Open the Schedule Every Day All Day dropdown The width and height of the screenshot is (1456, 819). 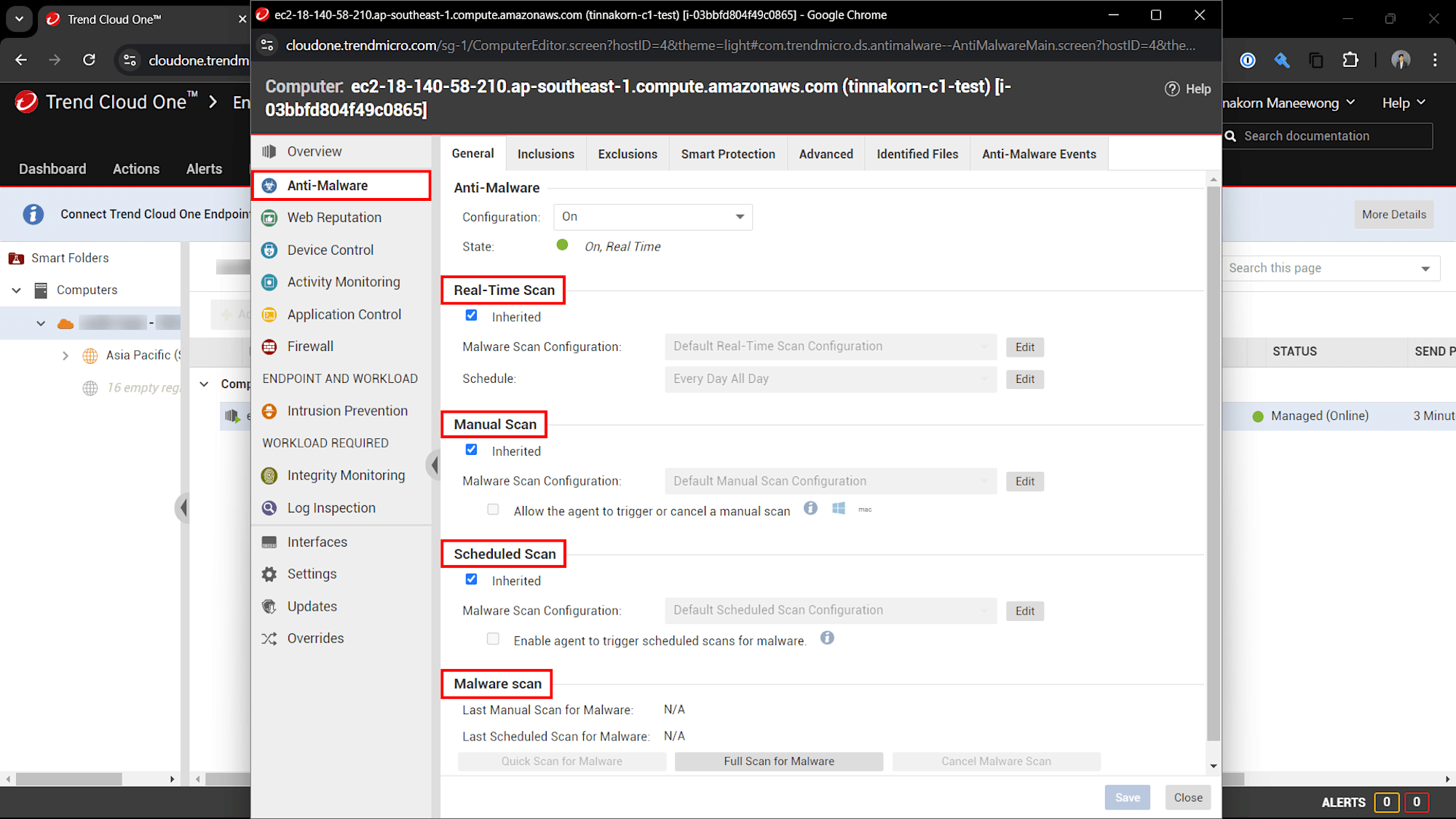[831, 379]
